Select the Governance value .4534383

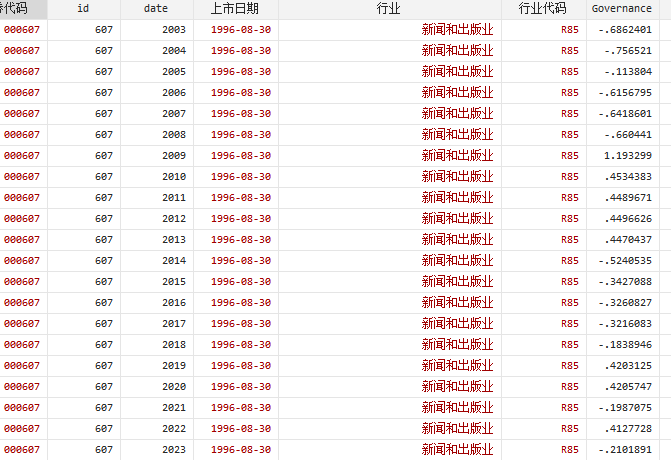coord(627,177)
